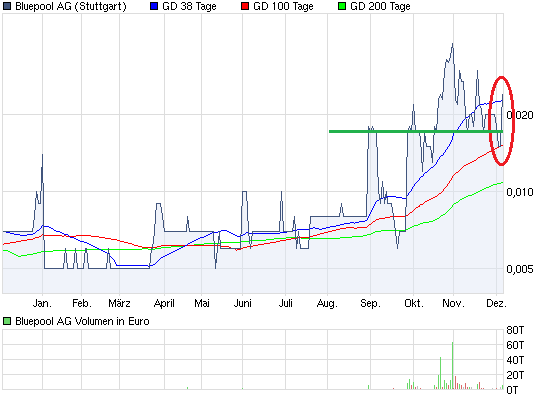Click the Bluepool AG (Stuttgart) legend color square
545x398 pixels.
point(7,6)
